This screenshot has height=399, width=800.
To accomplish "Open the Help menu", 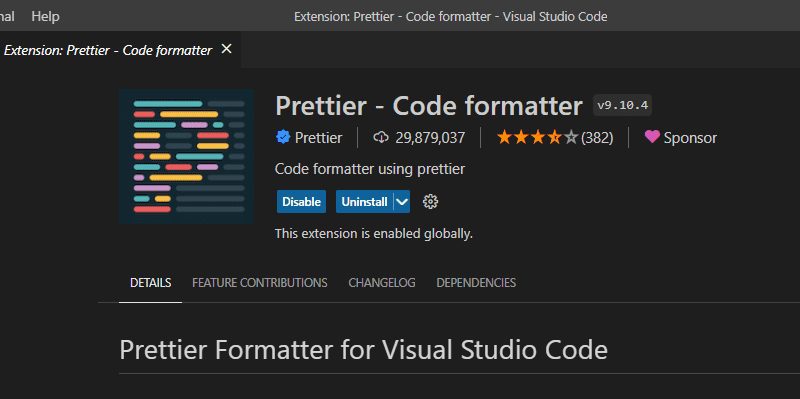I will (x=45, y=16).
